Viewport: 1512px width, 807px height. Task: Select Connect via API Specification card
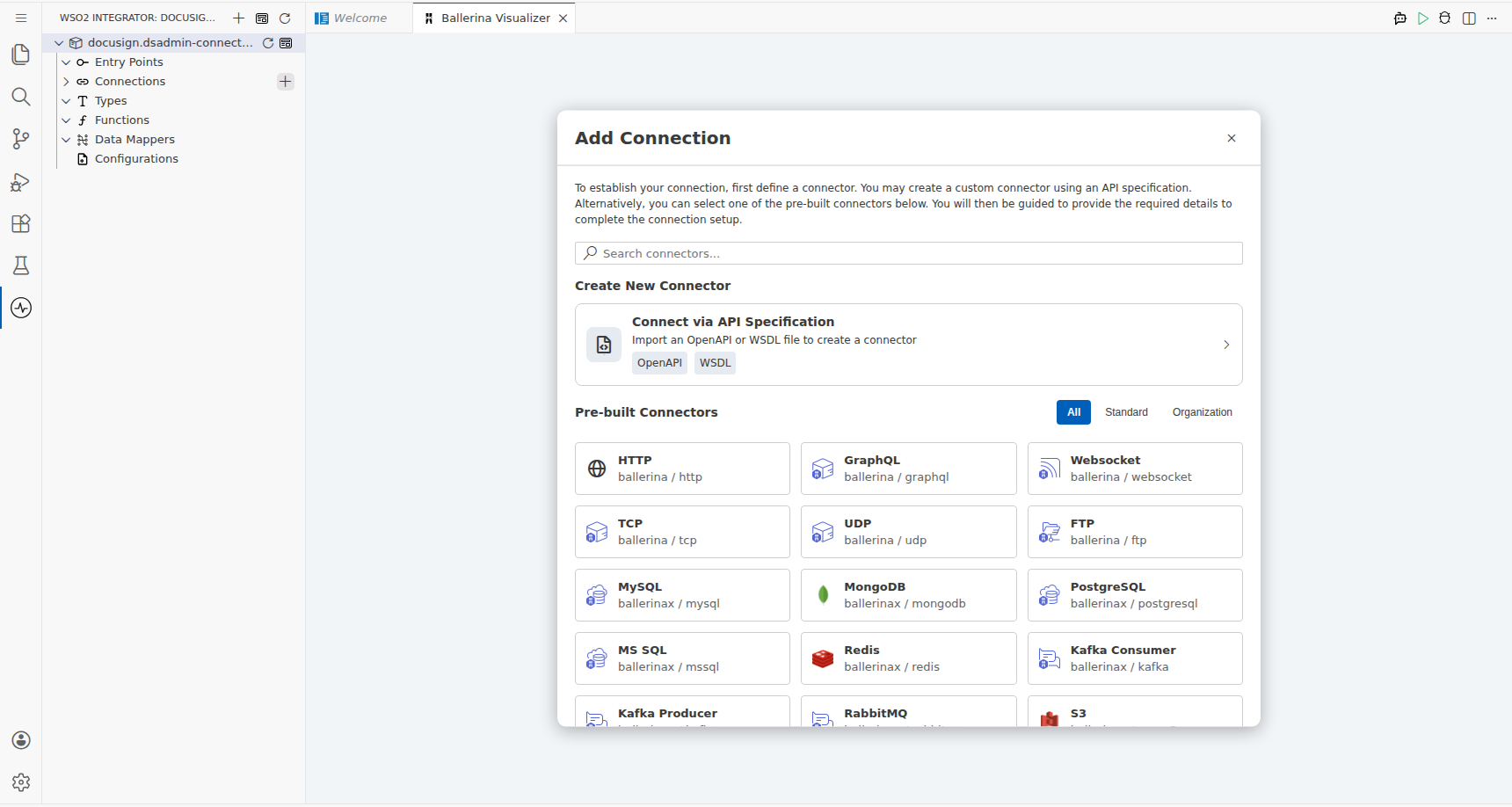coord(909,345)
